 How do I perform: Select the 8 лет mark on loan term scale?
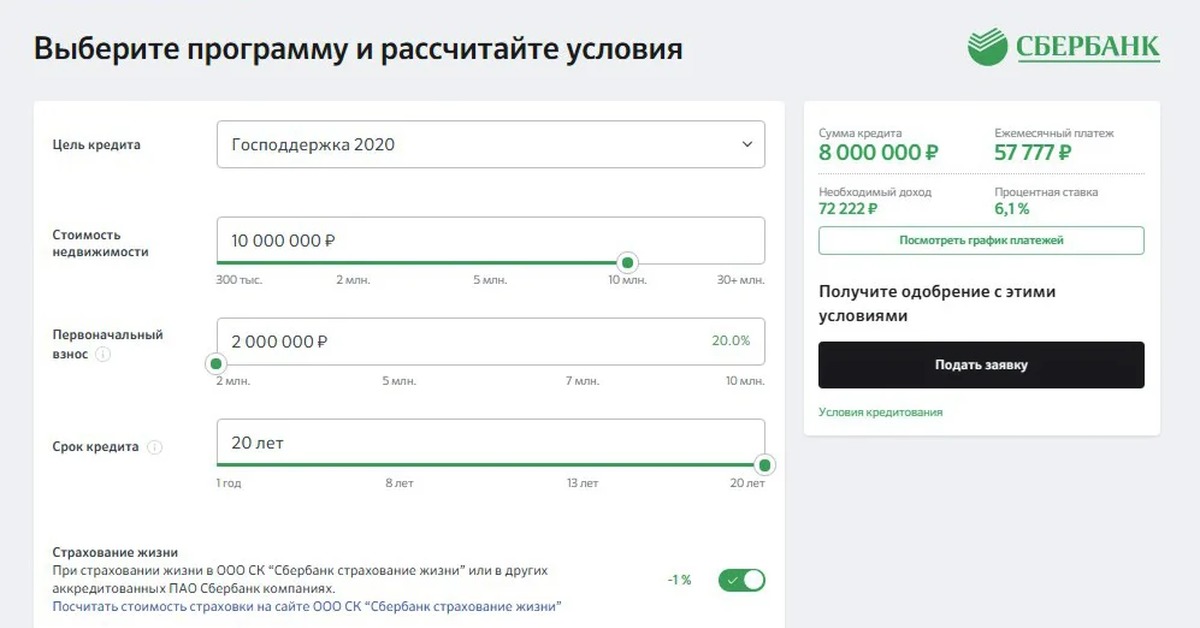[399, 483]
